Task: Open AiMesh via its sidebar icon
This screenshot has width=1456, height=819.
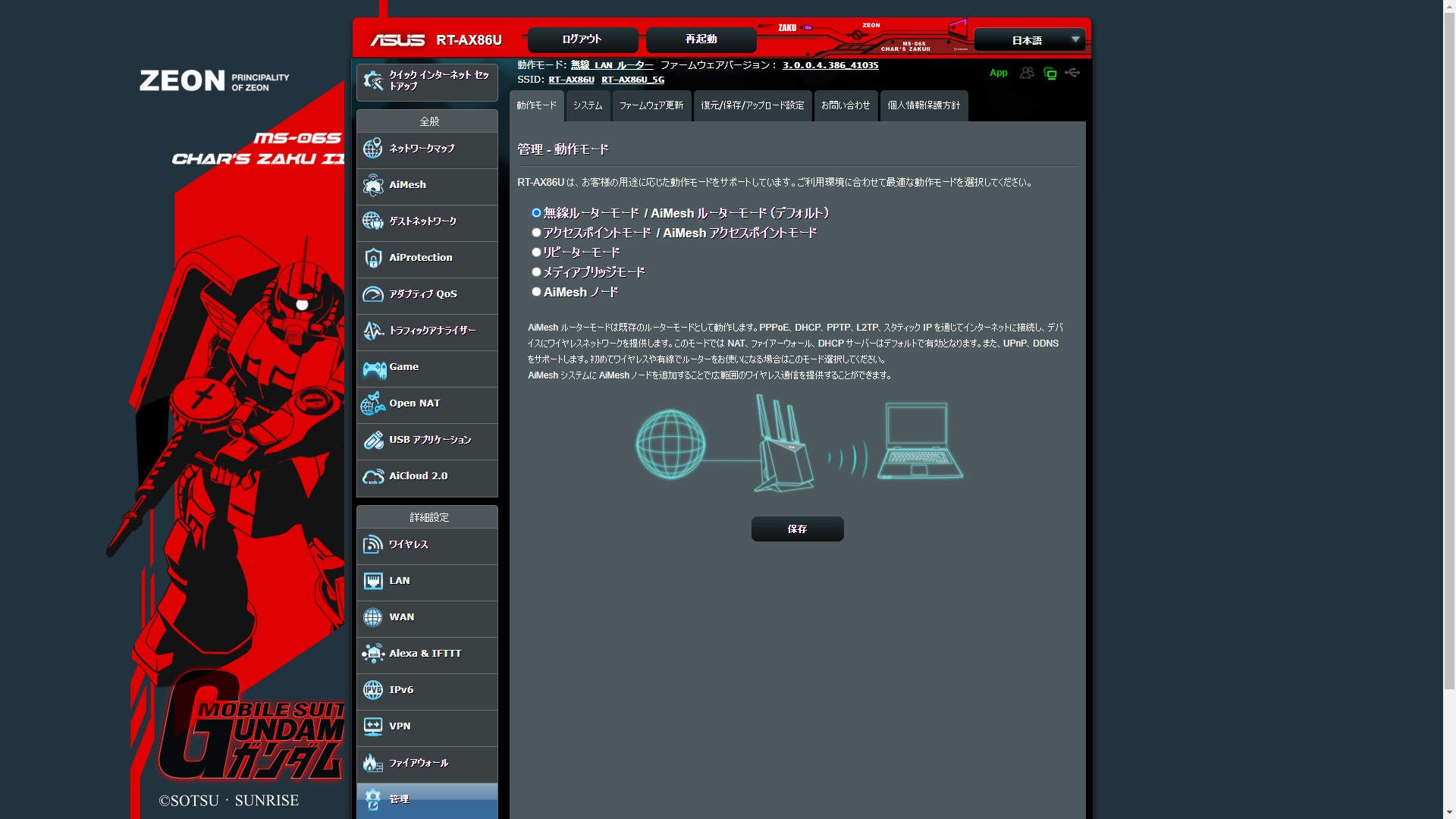Action: pos(372,185)
